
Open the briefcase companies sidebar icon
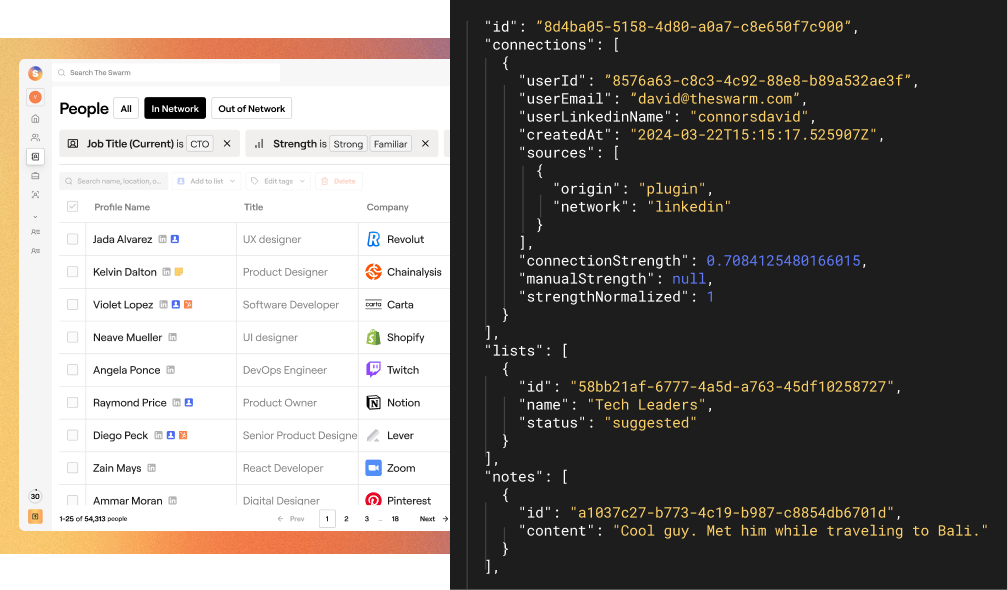pos(35,175)
